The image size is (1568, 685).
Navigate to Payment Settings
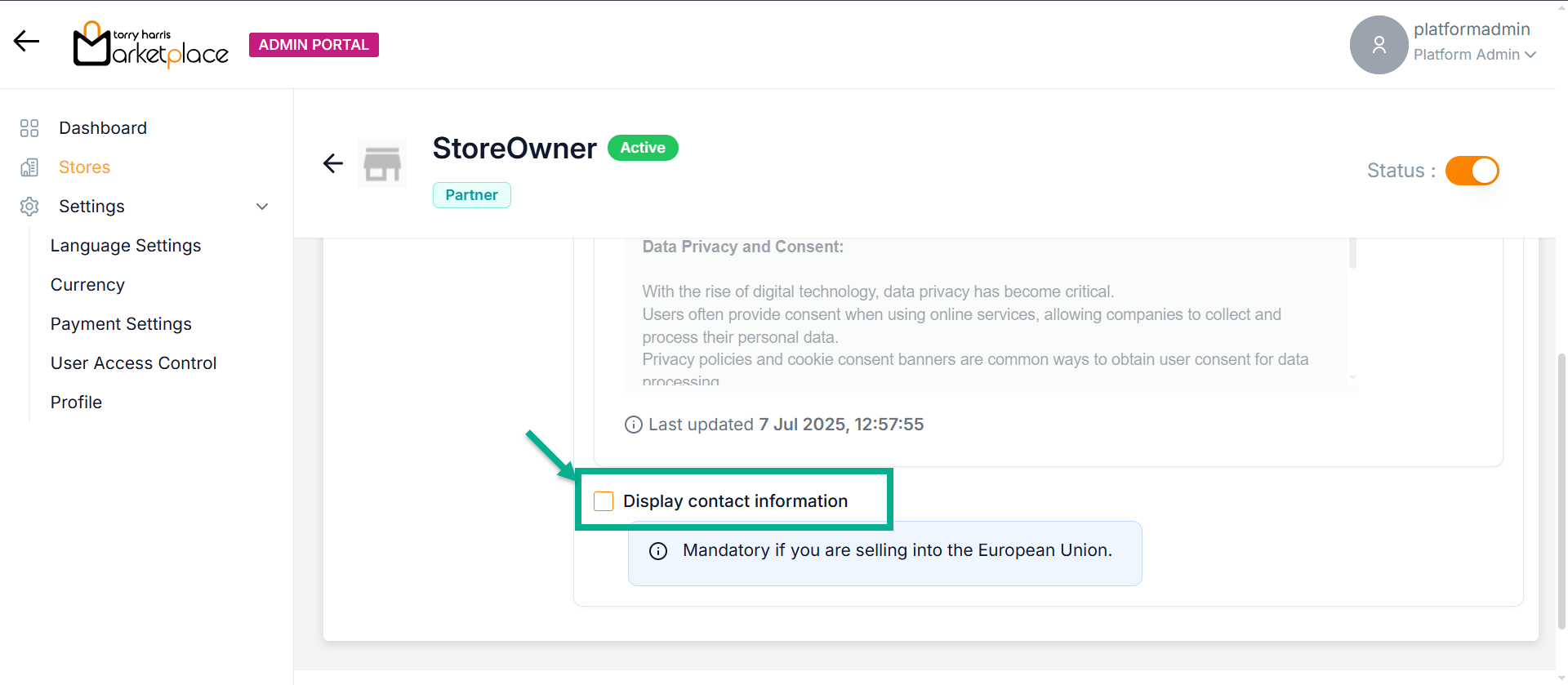(x=121, y=324)
